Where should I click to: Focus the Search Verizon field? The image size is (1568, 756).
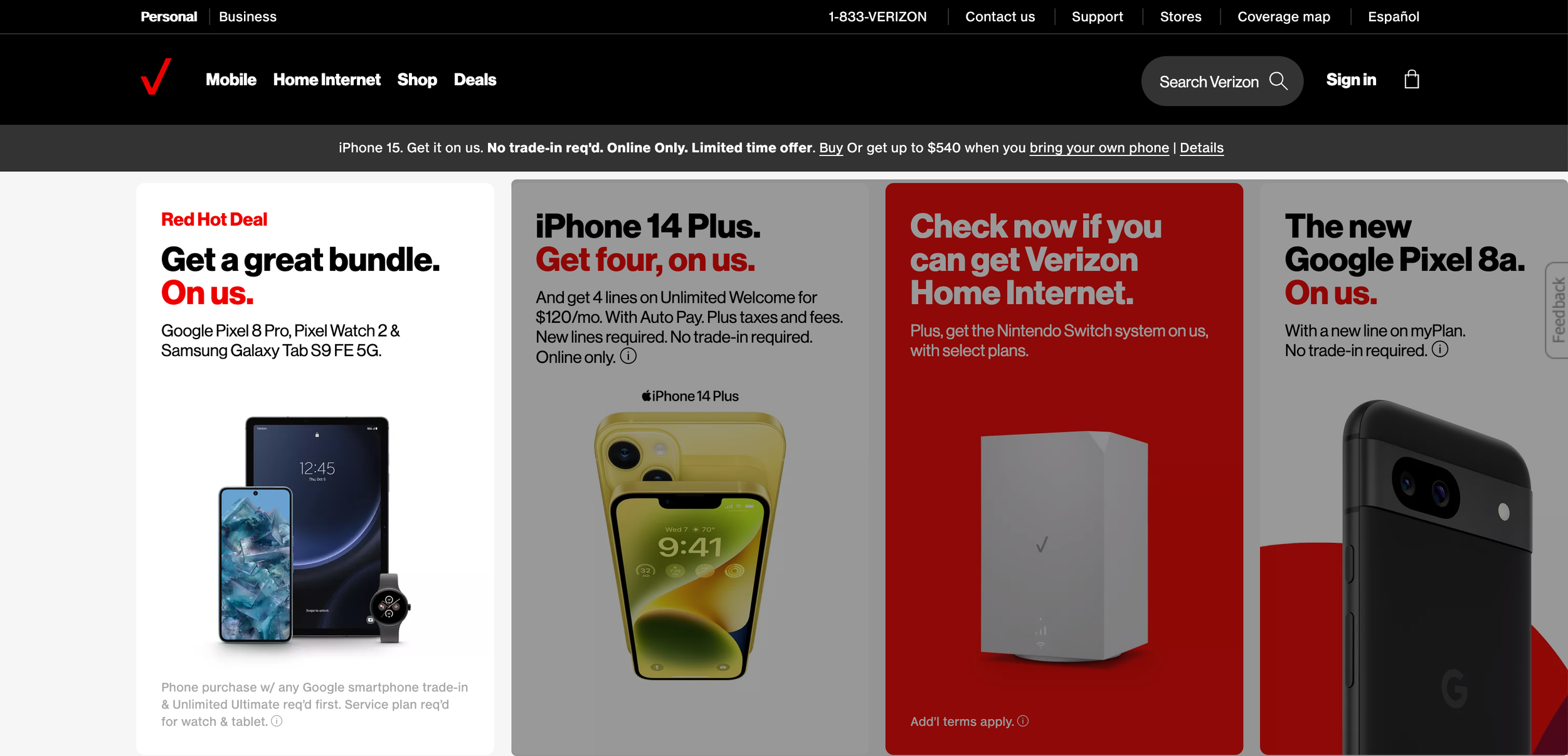[x=1222, y=81]
